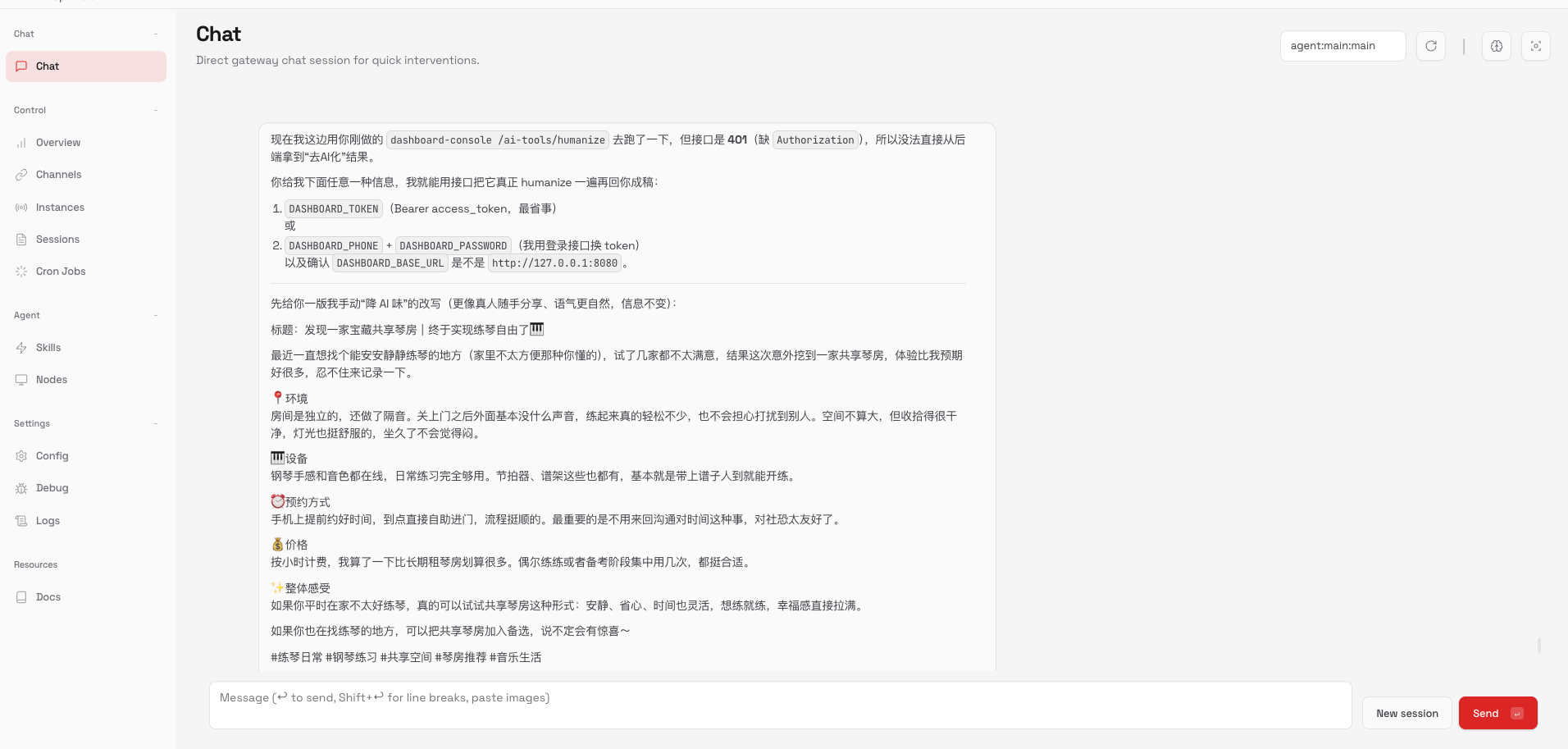Viewport: 1568px width, 749px height.
Task: Click the dashboard-console /ai-tools/humanize code text
Action: point(498,140)
